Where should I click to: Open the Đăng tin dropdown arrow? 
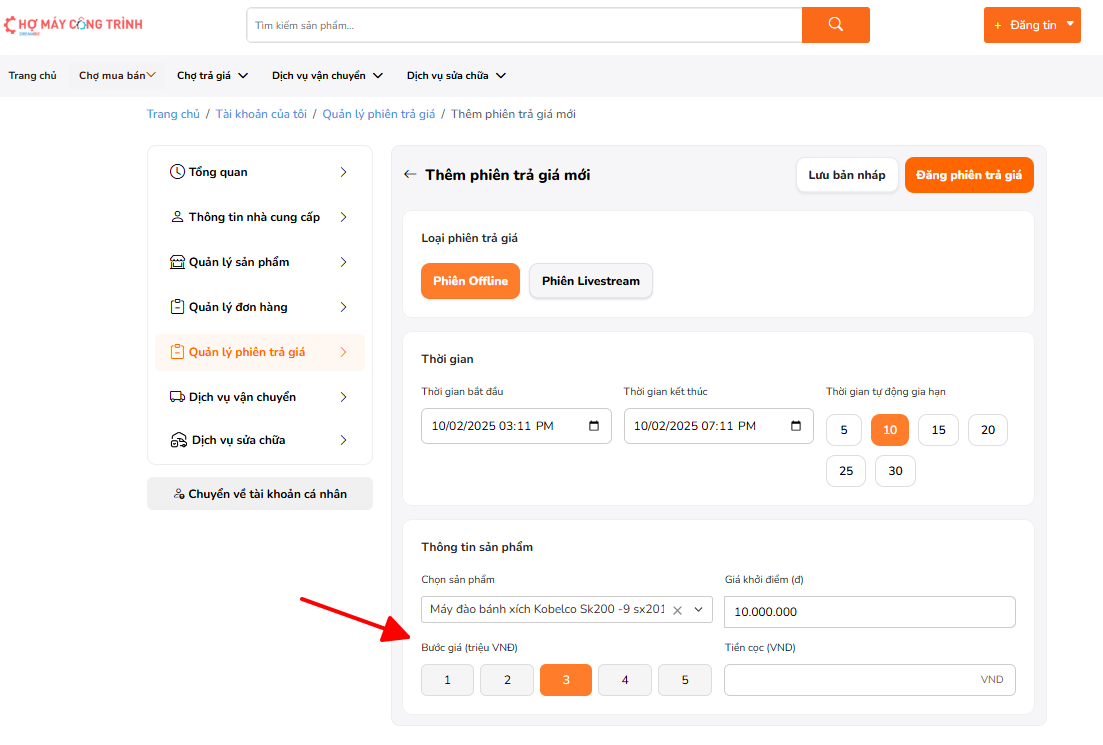tap(1070, 25)
